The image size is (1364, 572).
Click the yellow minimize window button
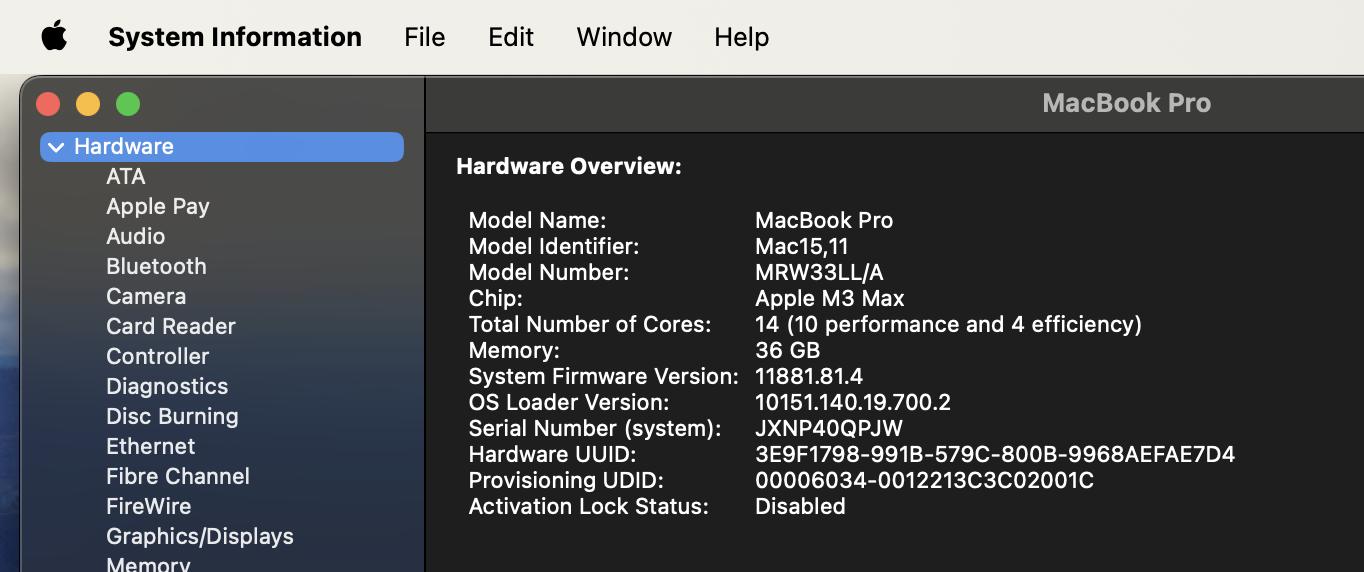click(x=88, y=104)
